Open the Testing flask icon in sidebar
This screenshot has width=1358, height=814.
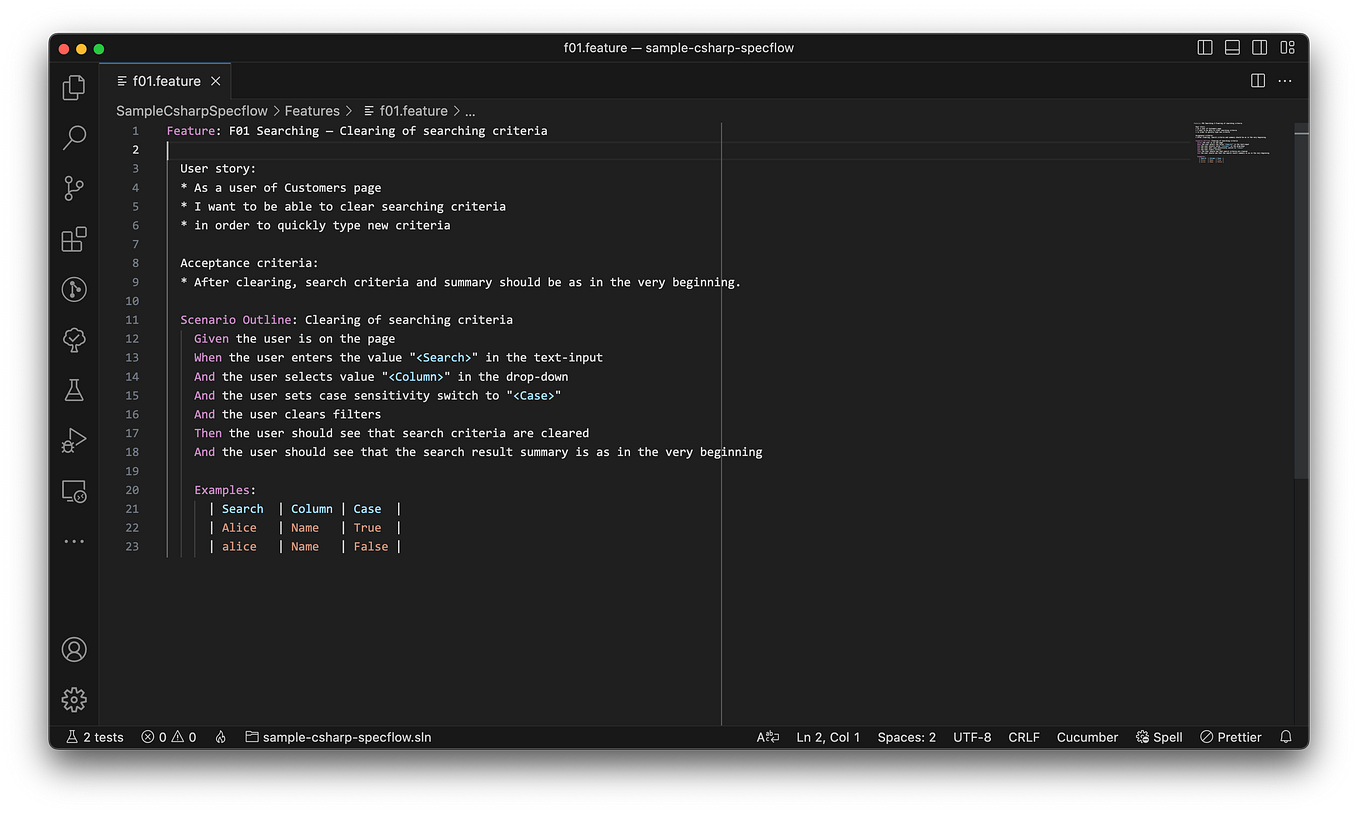[74, 390]
